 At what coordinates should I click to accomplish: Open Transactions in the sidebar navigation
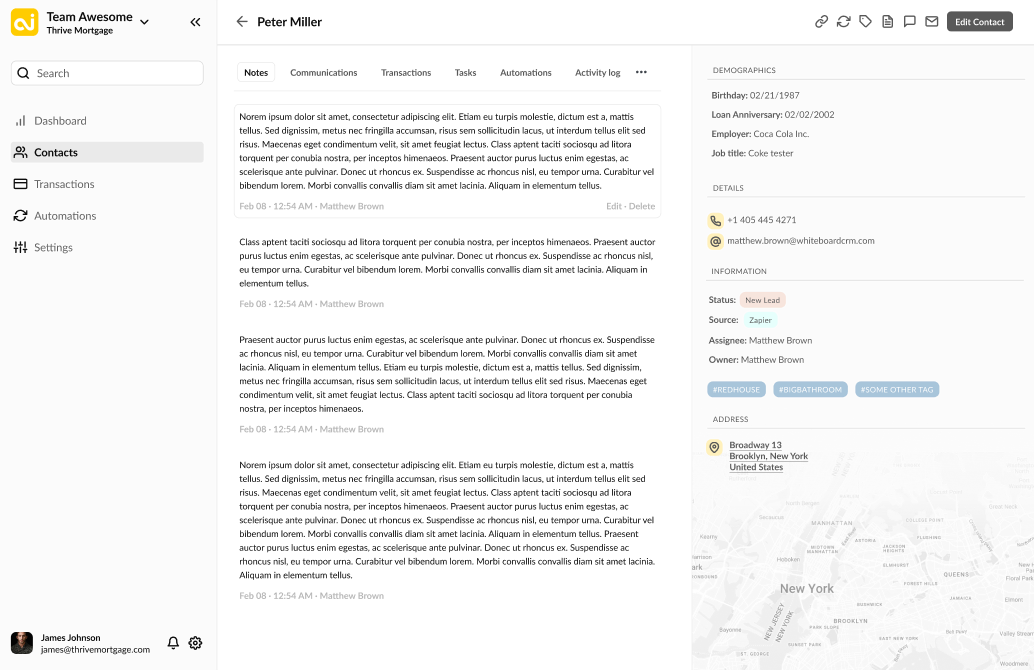point(64,184)
